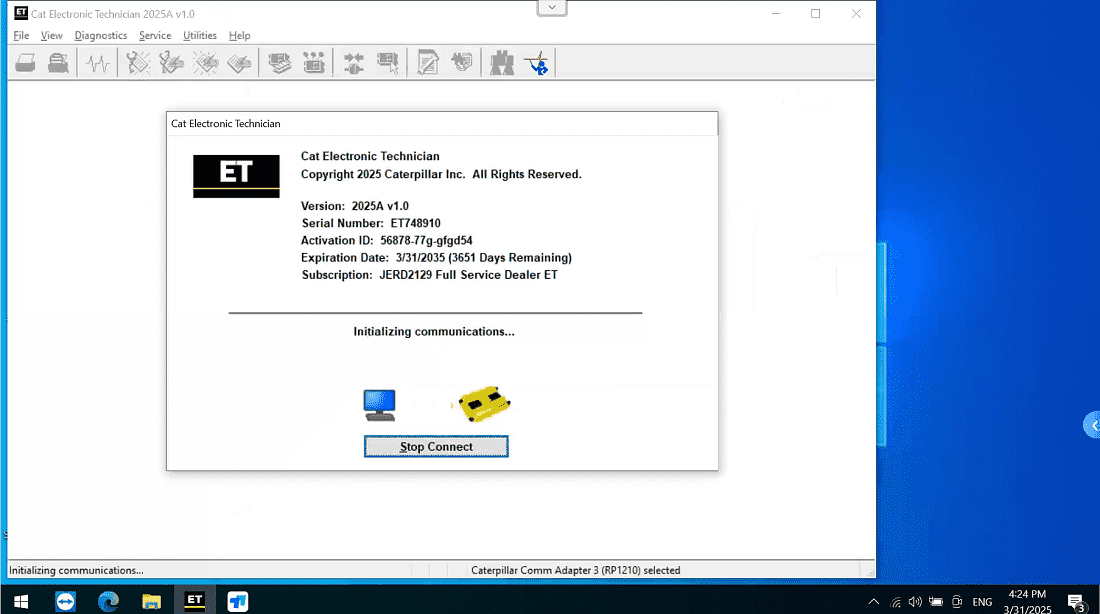The height and width of the screenshot is (614, 1100).
Task: Click the ECM Summary toolbar icon
Action: point(279,64)
